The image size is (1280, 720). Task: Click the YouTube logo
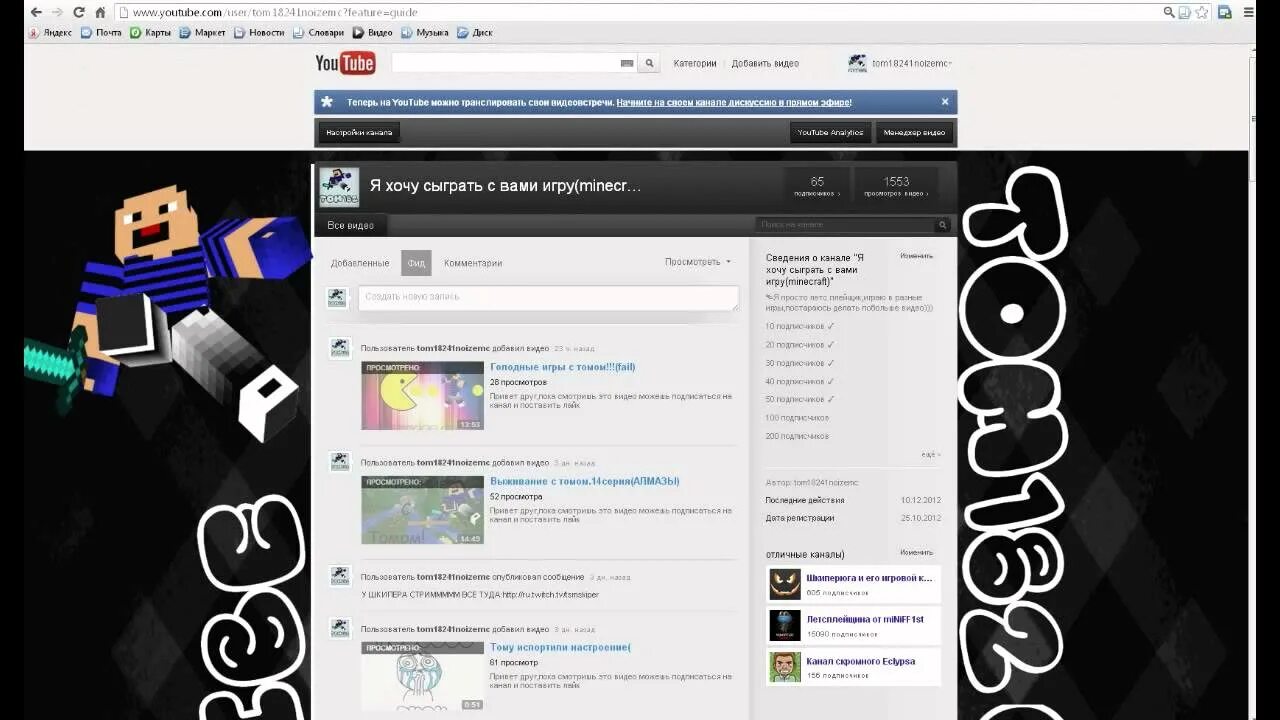pos(345,63)
